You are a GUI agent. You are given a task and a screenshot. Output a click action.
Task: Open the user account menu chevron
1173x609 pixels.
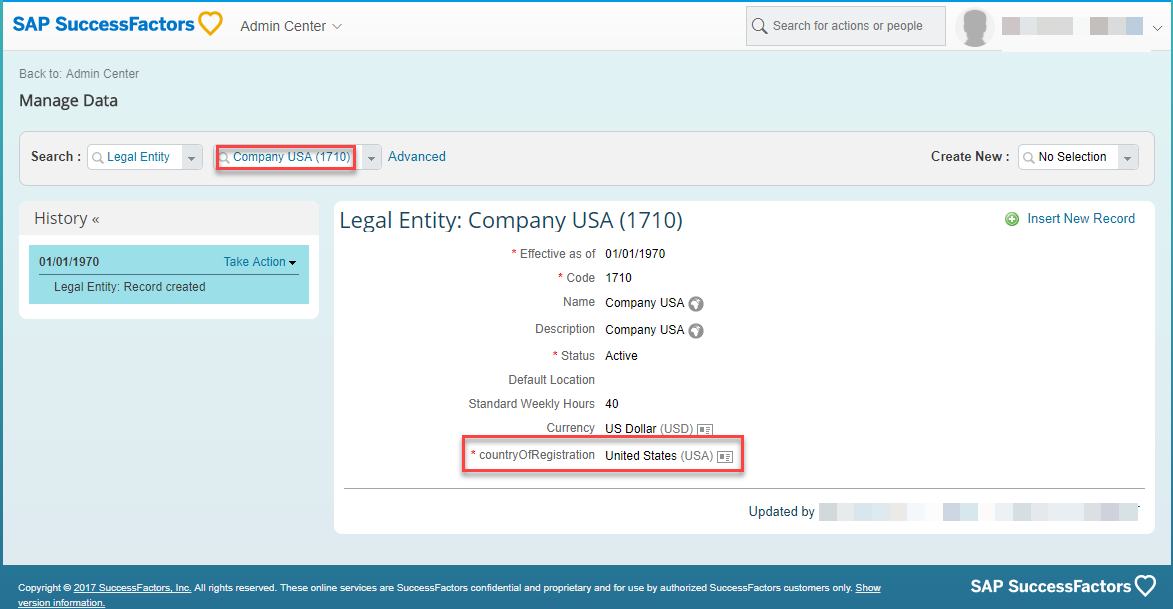pyautogui.click(x=1157, y=28)
